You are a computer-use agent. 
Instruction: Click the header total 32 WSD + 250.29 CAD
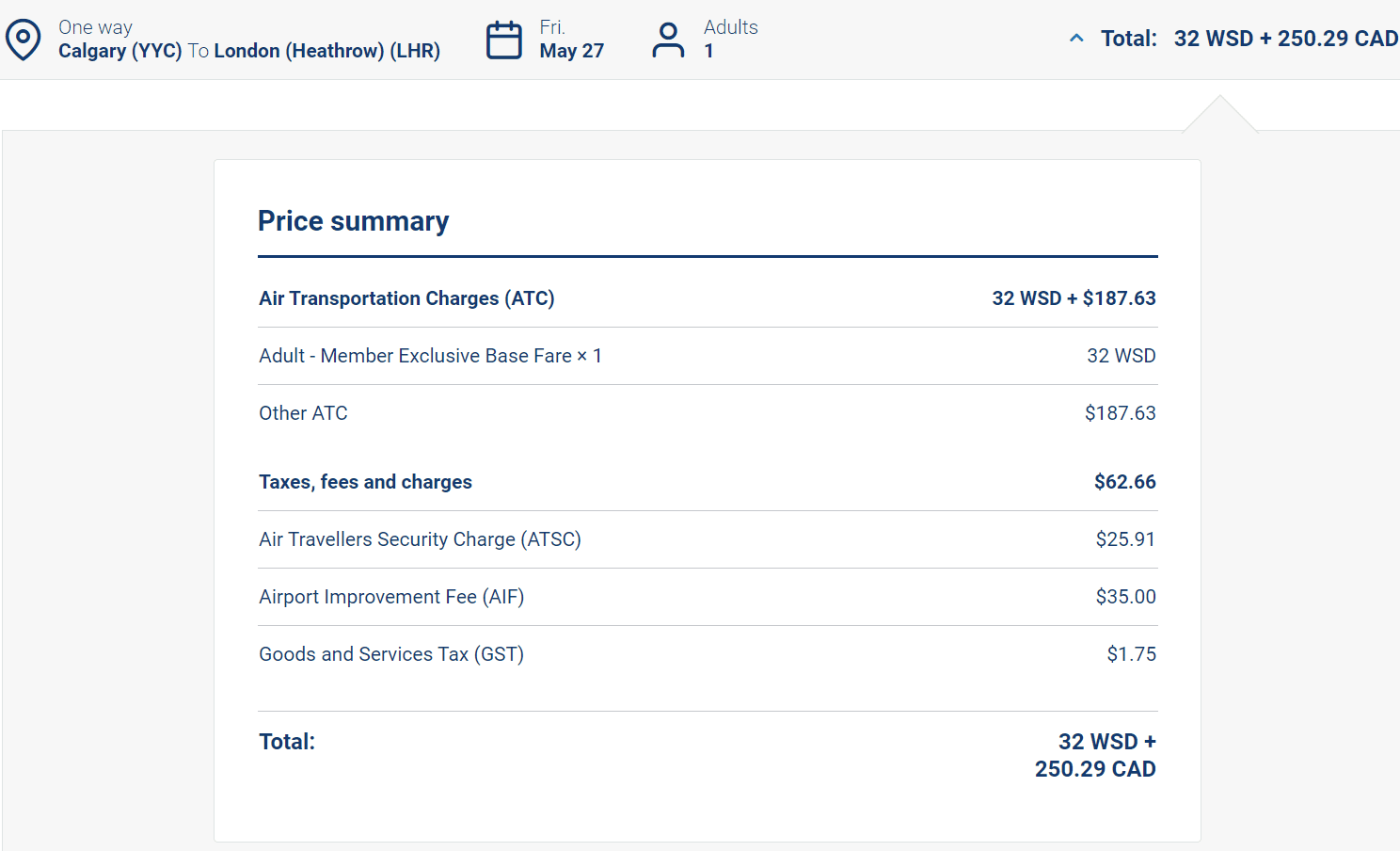1285,39
